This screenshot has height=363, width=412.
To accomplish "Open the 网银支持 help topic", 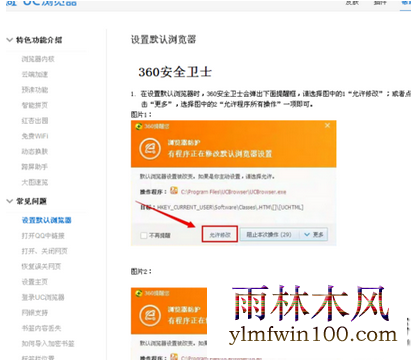I will click(35, 313).
